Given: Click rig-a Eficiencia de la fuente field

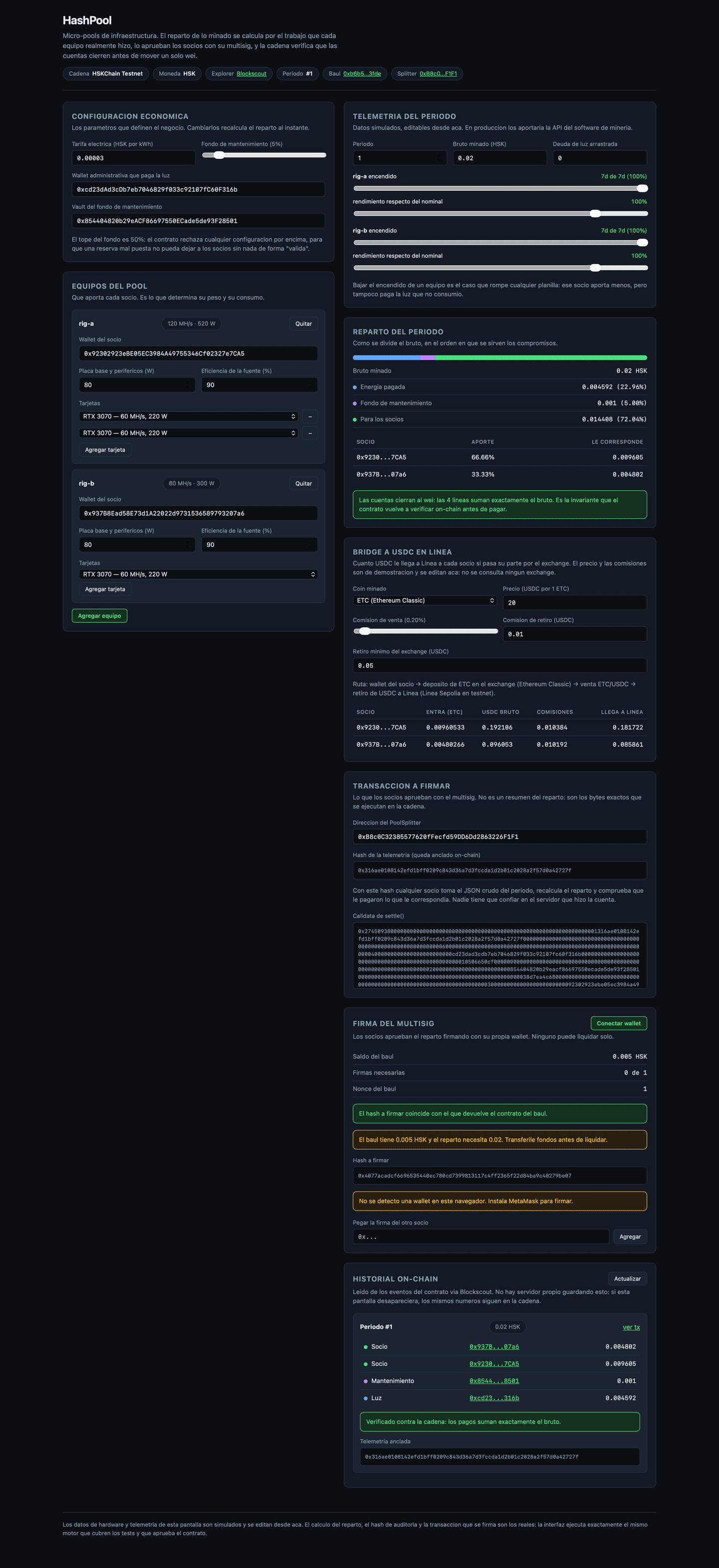Looking at the screenshot, I should tap(259, 385).
